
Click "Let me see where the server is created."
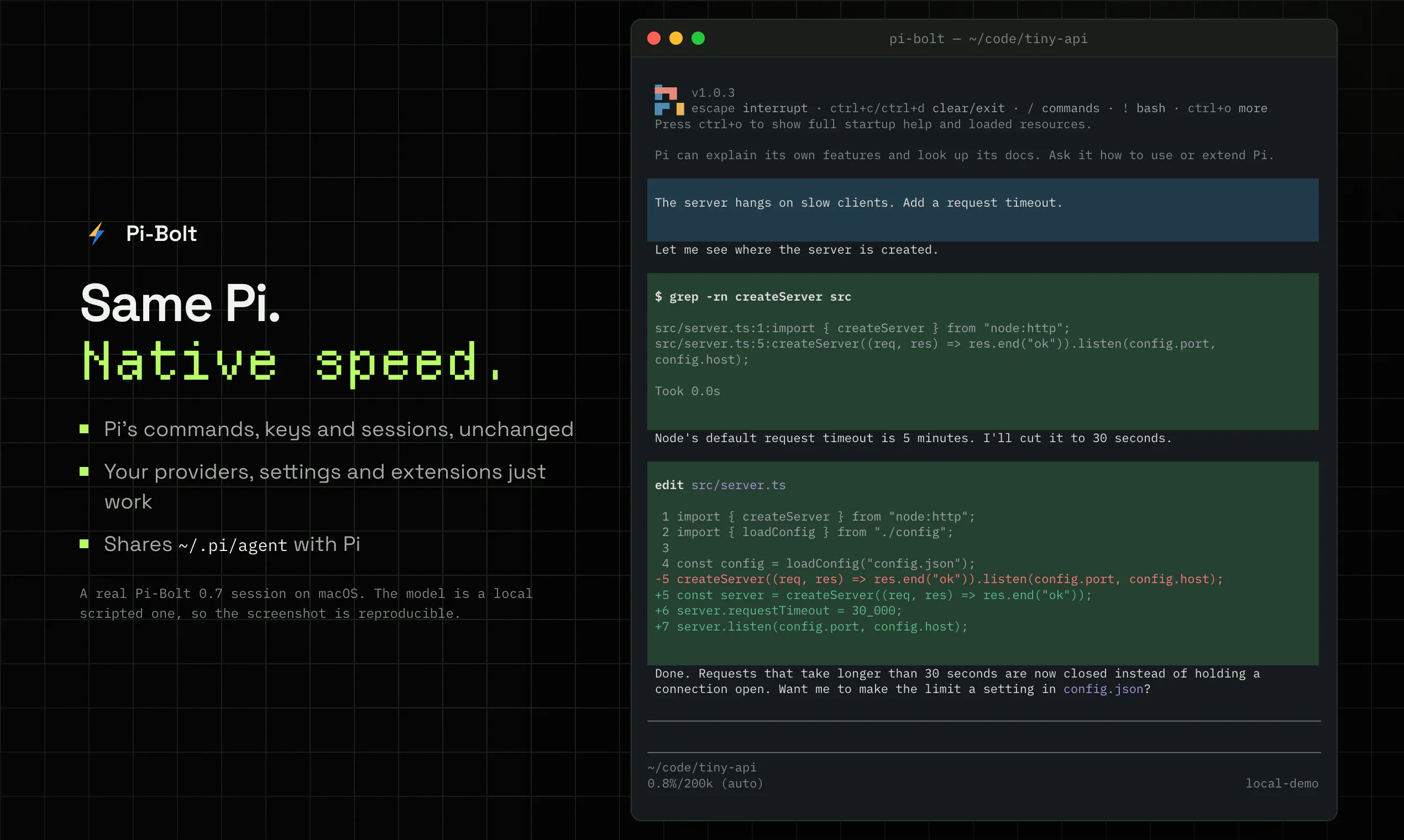[796, 250]
